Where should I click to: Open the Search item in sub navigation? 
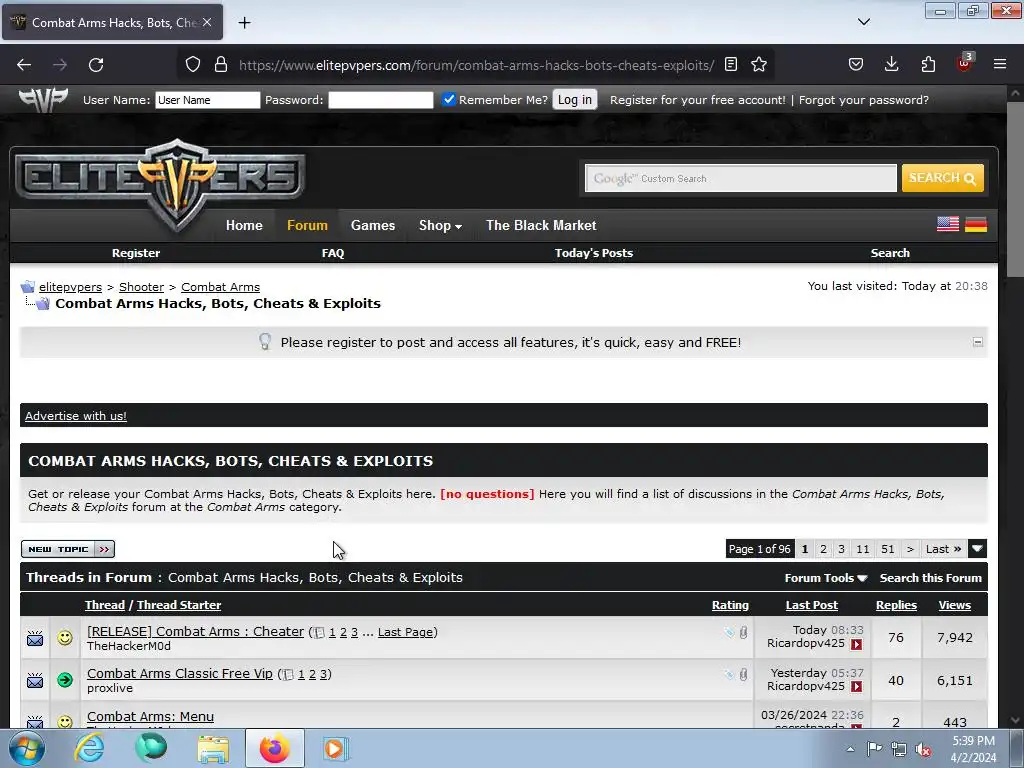(889, 253)
